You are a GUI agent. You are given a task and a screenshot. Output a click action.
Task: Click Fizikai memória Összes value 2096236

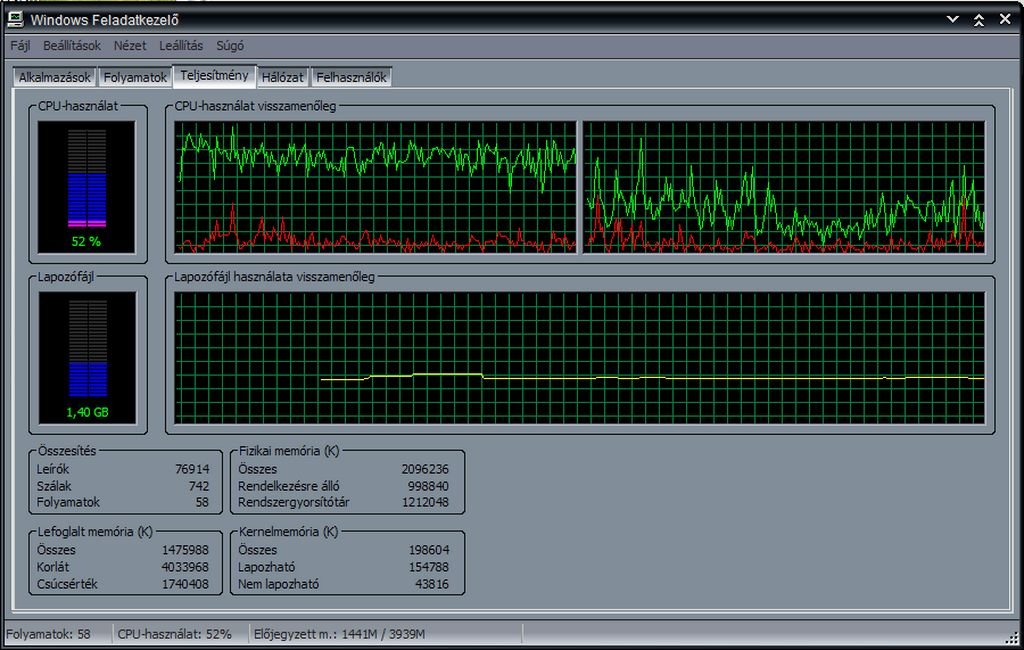point(425,469)
